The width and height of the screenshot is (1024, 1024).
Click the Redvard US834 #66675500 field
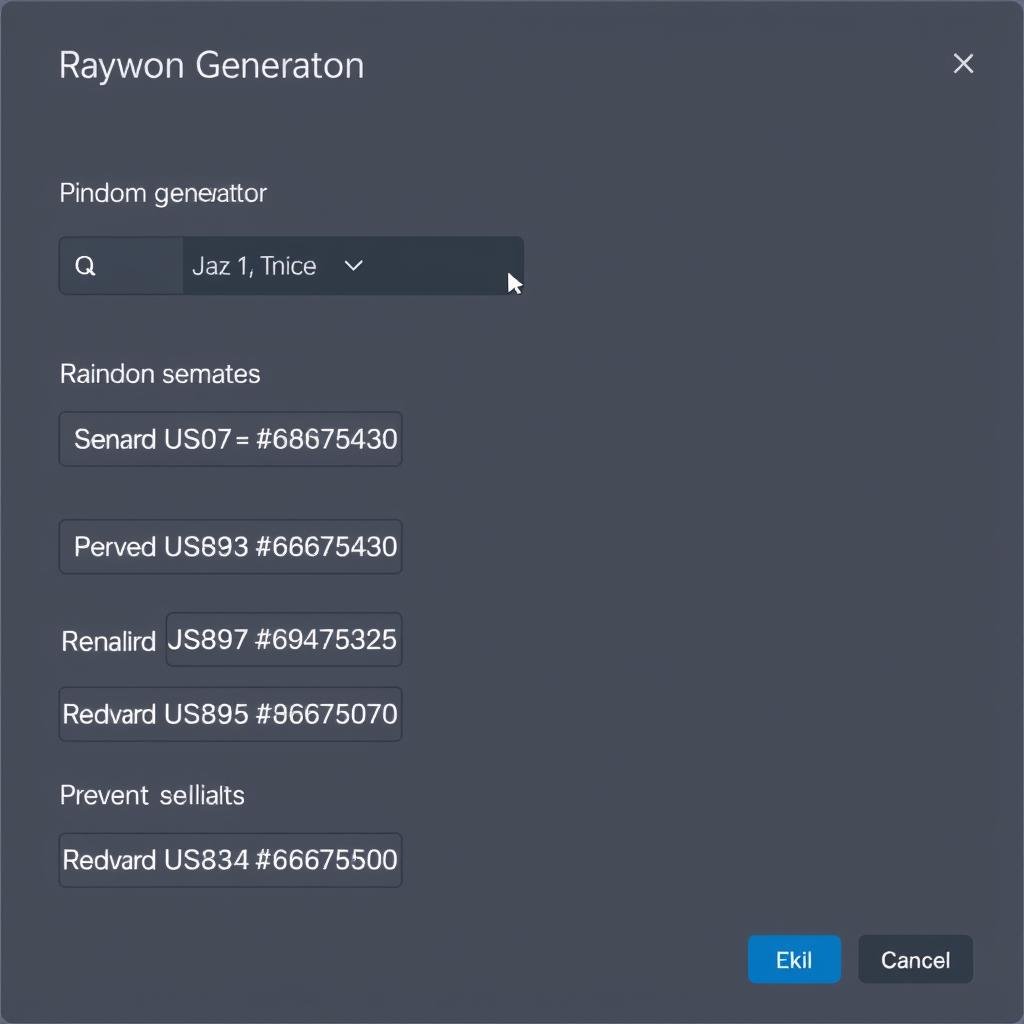230,860
